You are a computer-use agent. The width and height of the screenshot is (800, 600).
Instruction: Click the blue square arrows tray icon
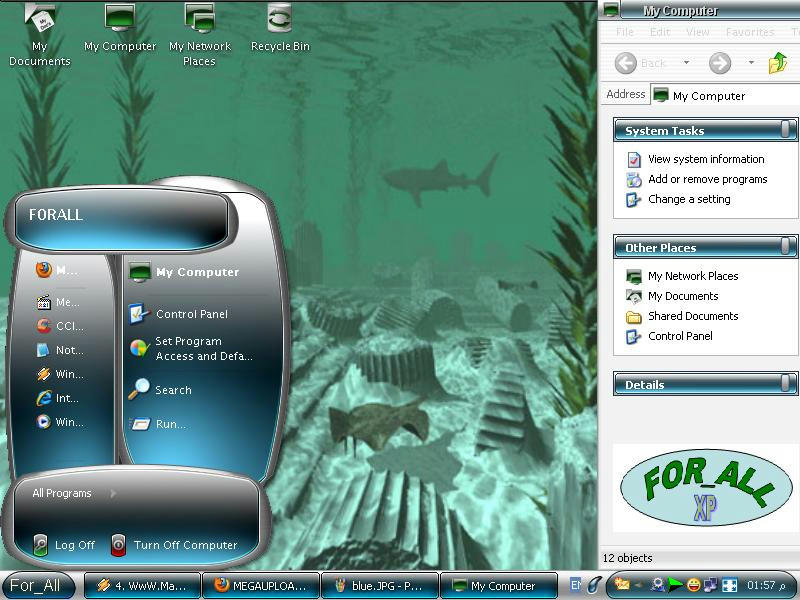[730, 585]
